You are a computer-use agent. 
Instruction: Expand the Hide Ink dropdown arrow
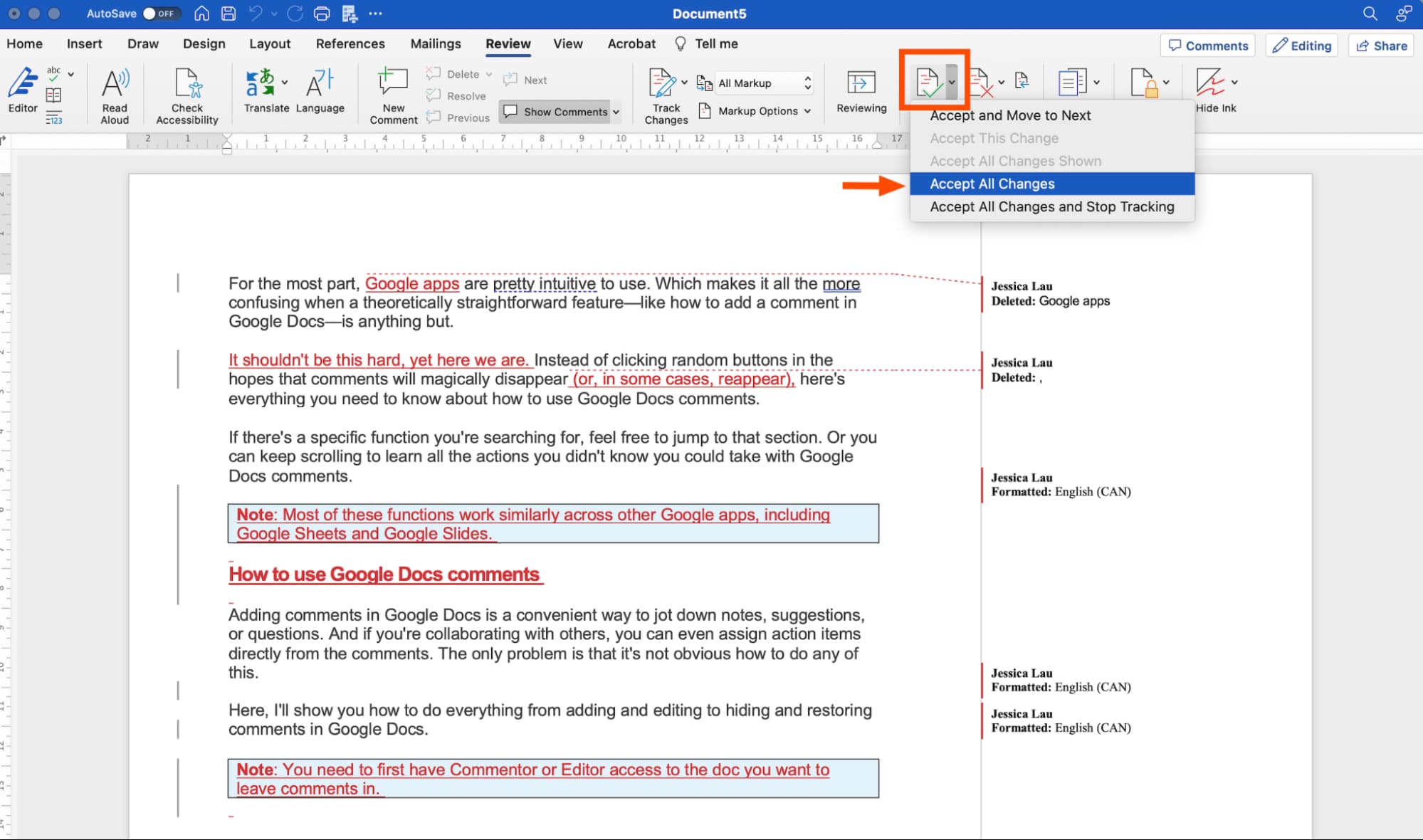(1234, 83)
